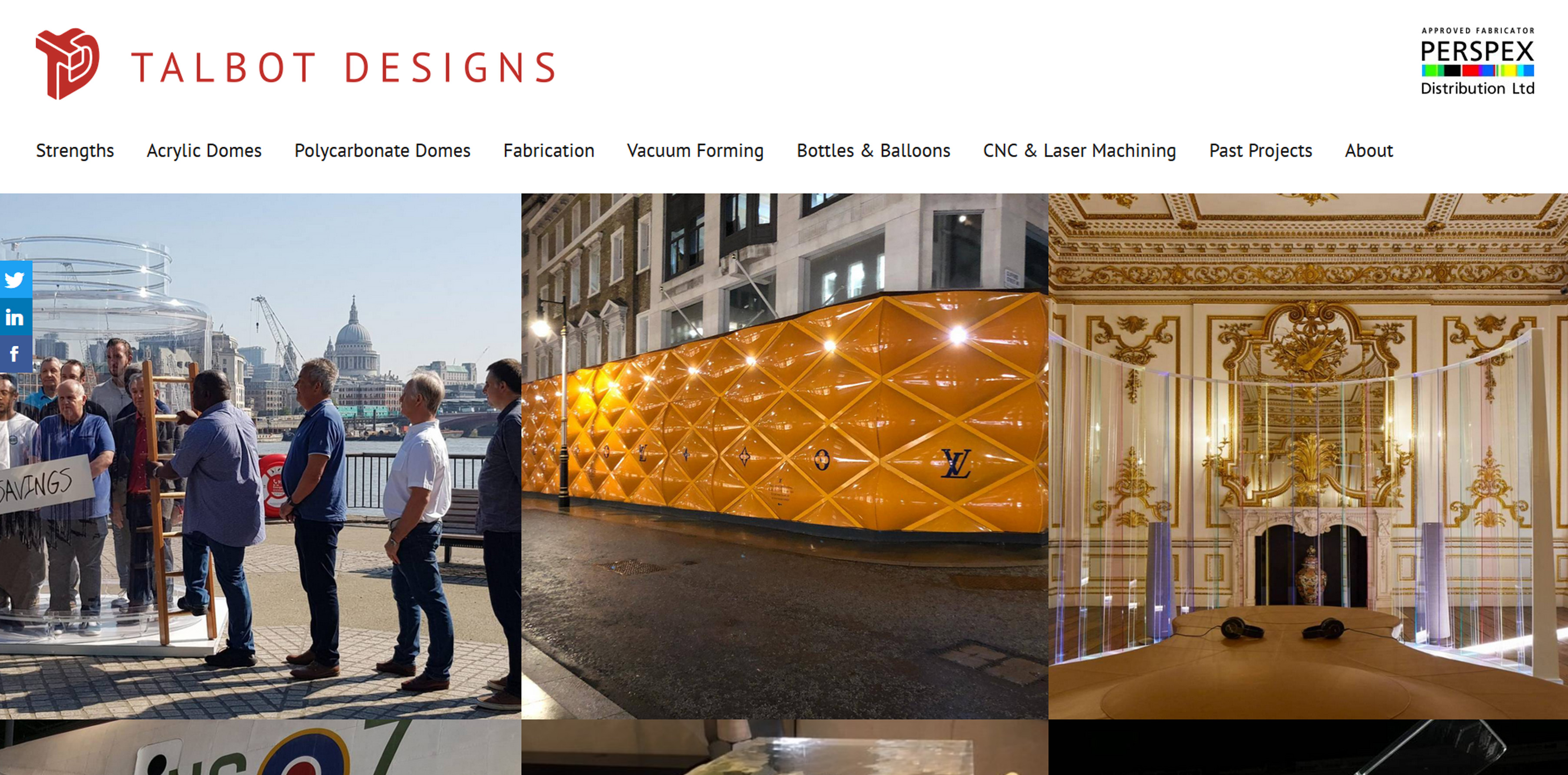Open the Vacuum Forming section
1568x775 pixels.
tap(695, 150)
